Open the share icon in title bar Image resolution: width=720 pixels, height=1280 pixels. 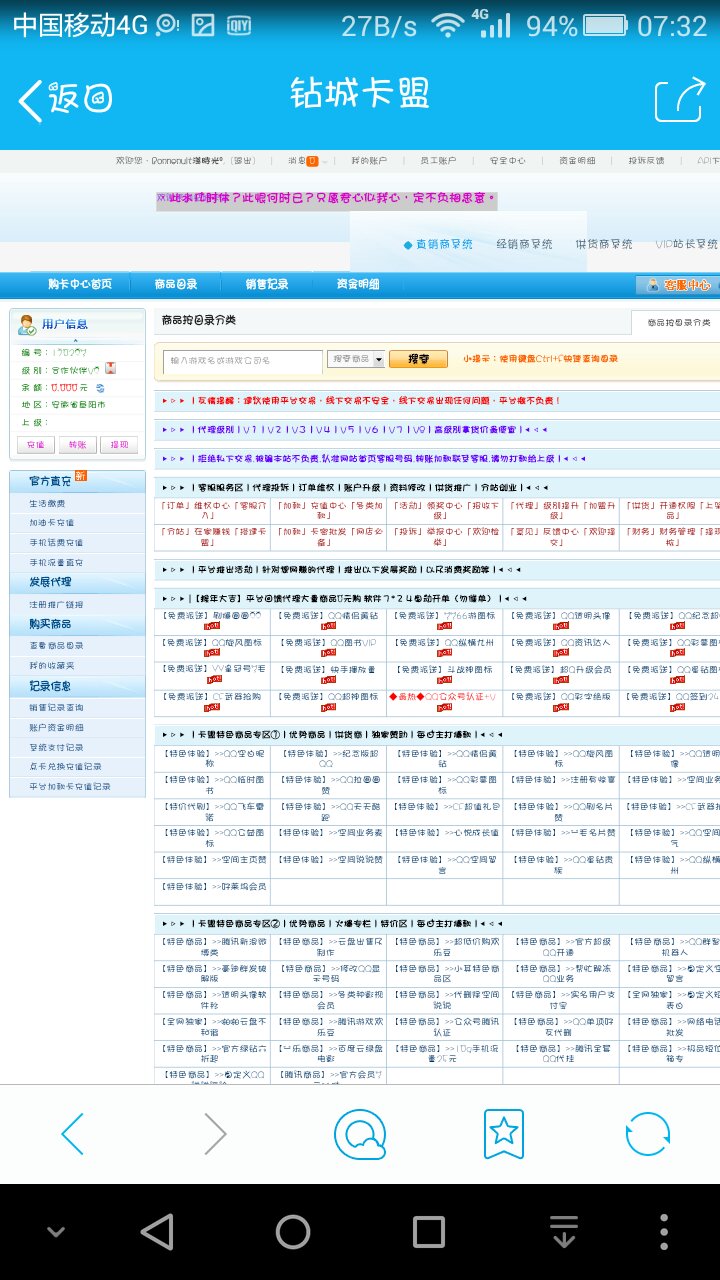pos(679,99)
